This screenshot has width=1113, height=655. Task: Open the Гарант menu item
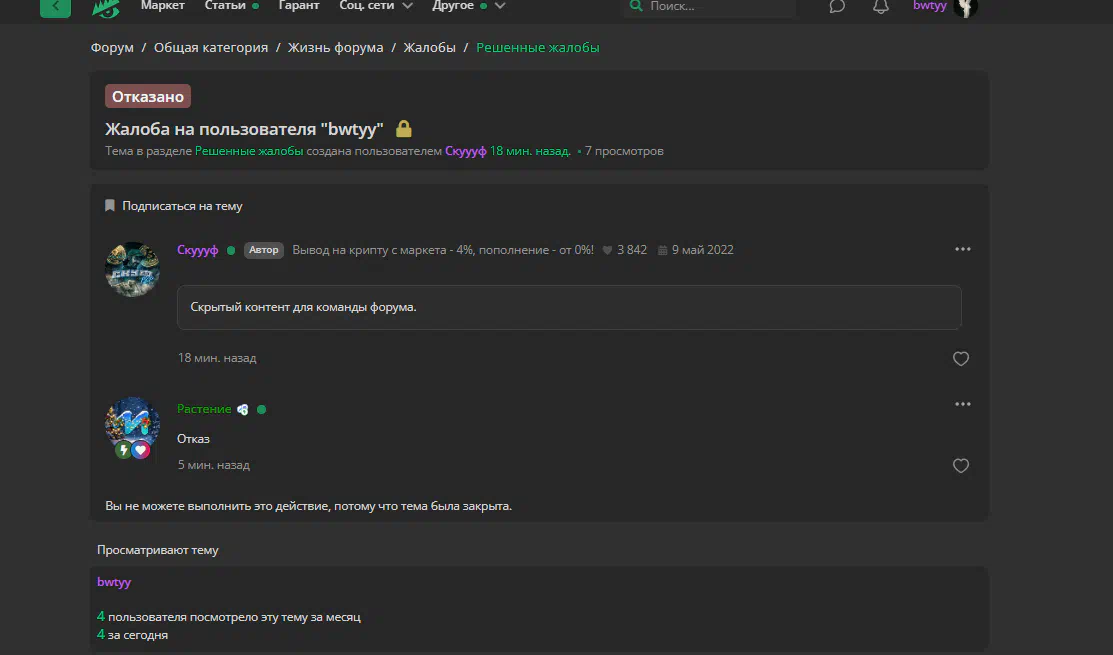click(x=299, y=6)
